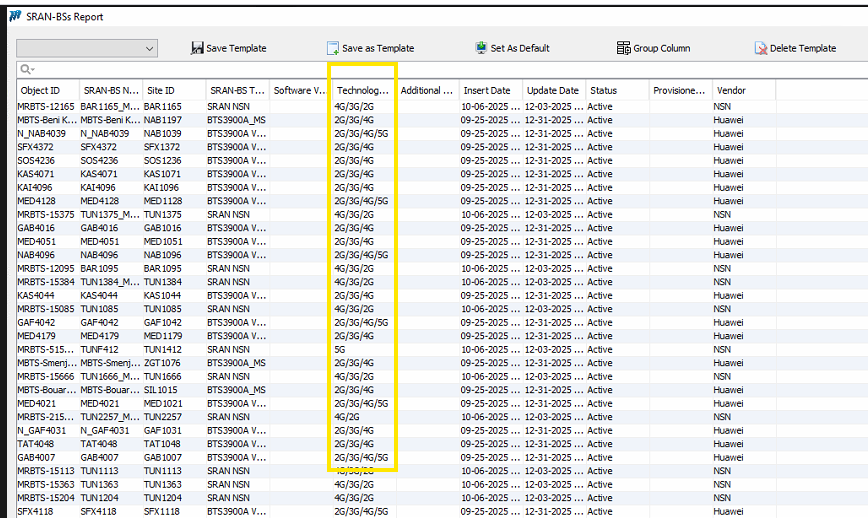868x518 pixels.
Task: Click the Insert Date column header
Action: [x=486, y=90]
